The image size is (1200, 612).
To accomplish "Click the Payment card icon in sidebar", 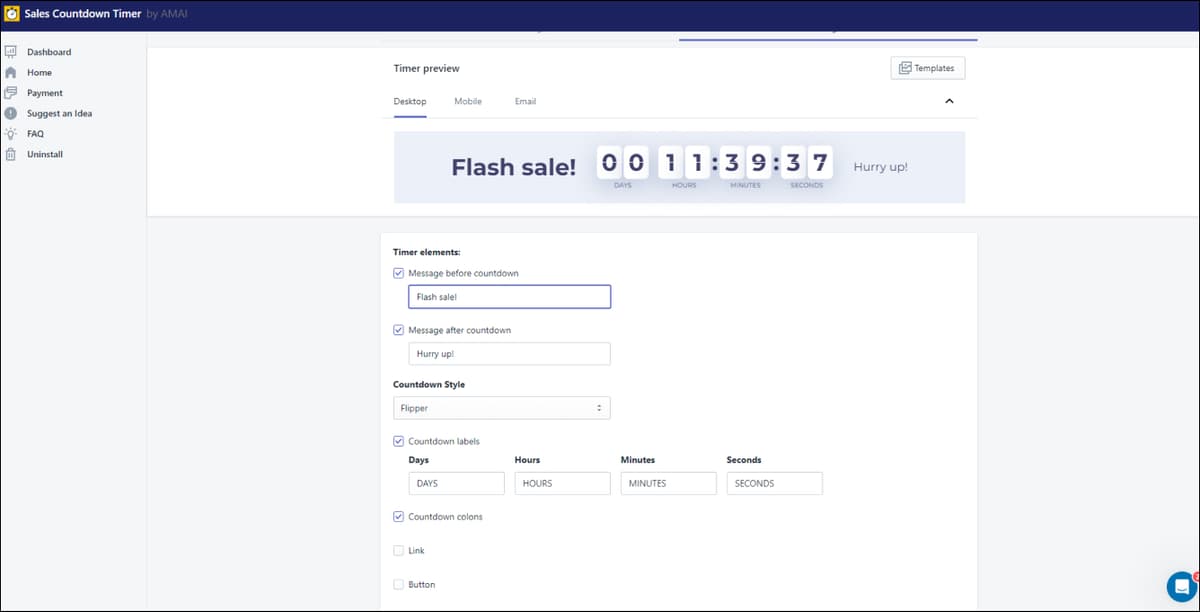I will pyautogui.click(x=10, y=93).
